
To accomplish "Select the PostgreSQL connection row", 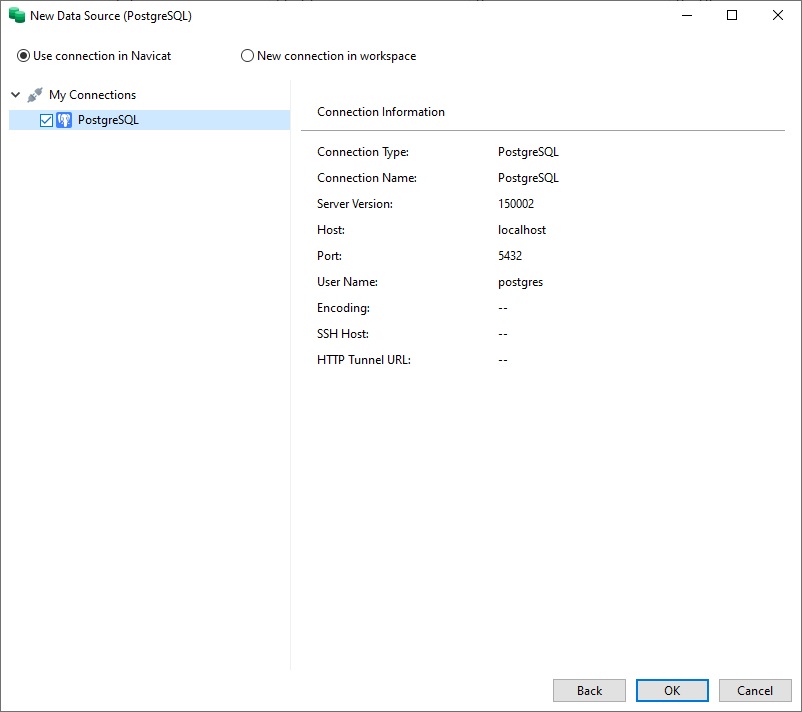I will click(x=149, y=120).
